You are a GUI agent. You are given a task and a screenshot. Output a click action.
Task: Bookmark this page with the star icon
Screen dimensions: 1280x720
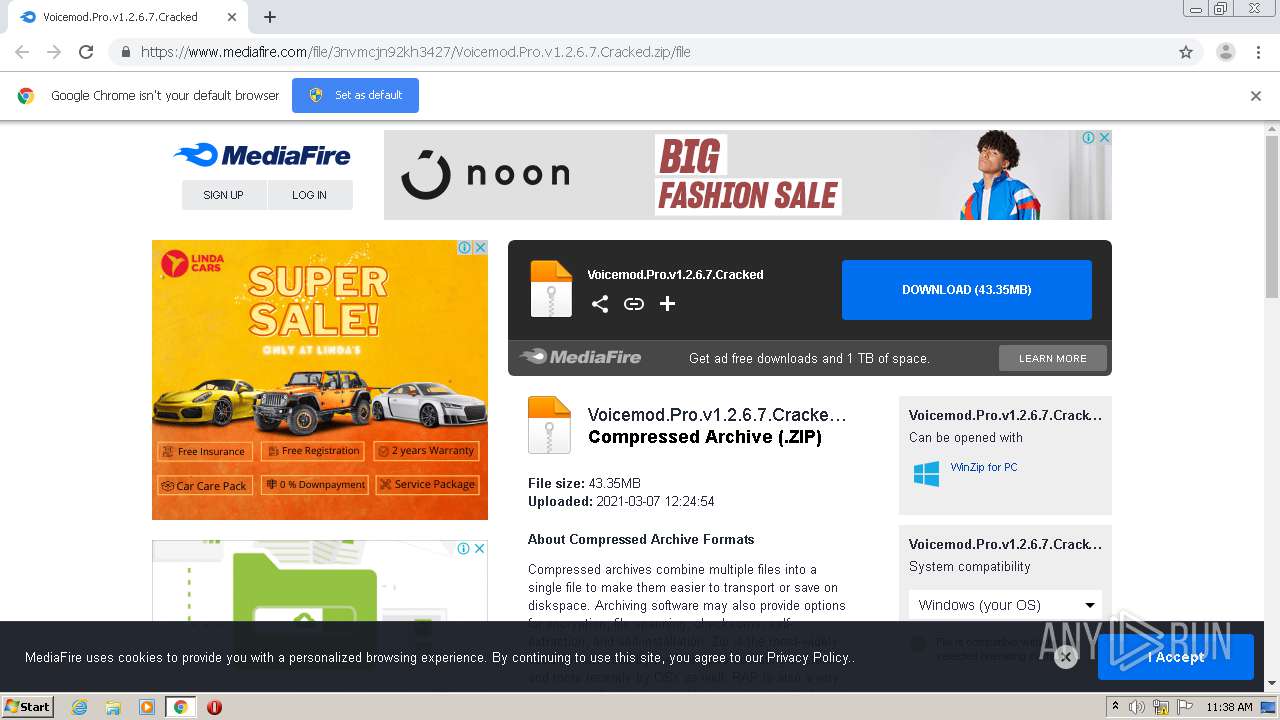tap(1186, 52)
